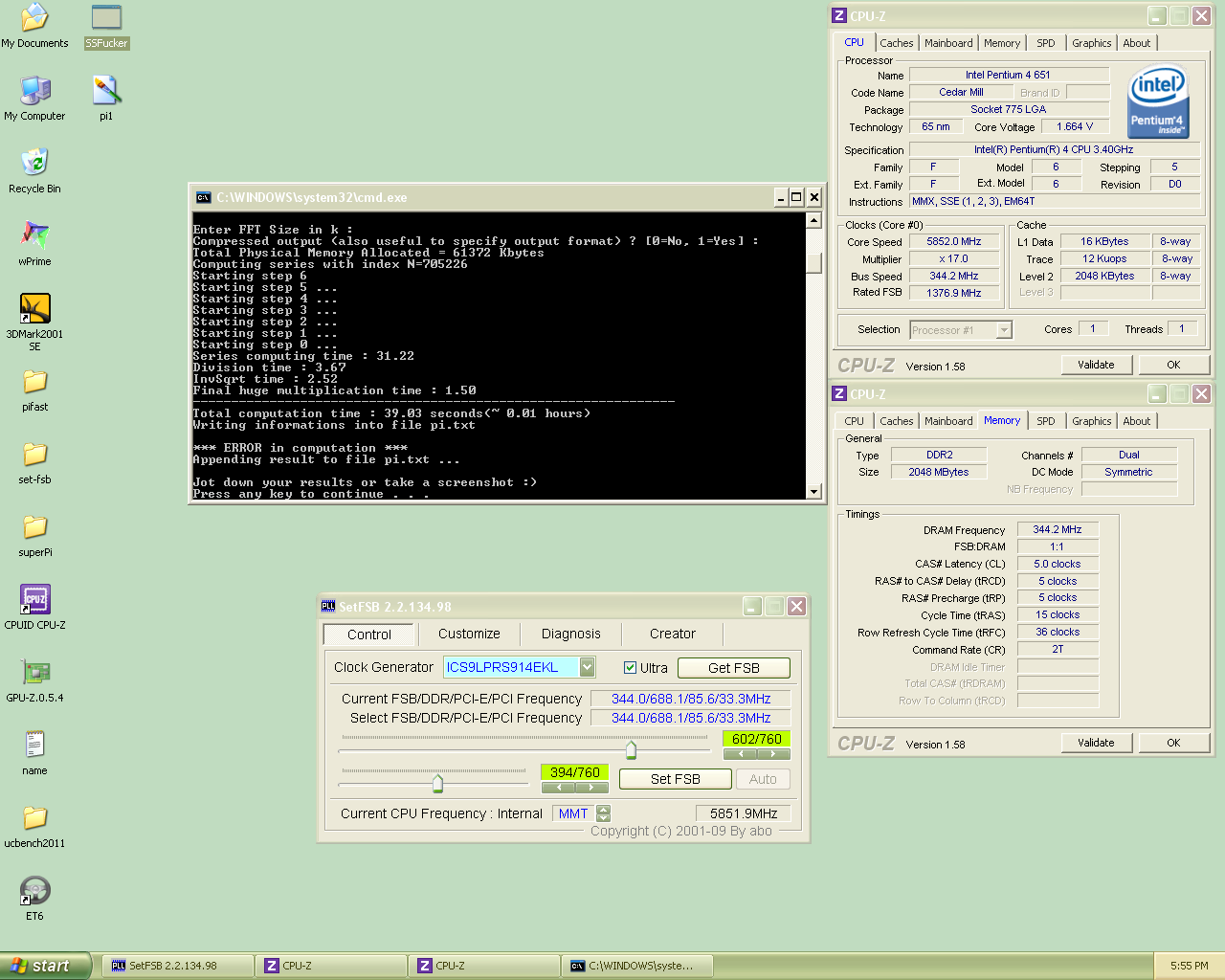1225x980 pixels.
Task: Select the name text file icon
Action: pos(34,752)
